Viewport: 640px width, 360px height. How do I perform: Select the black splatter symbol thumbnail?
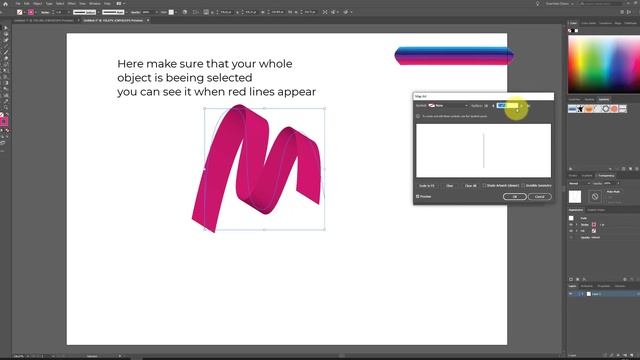click(x=580, y=109)
